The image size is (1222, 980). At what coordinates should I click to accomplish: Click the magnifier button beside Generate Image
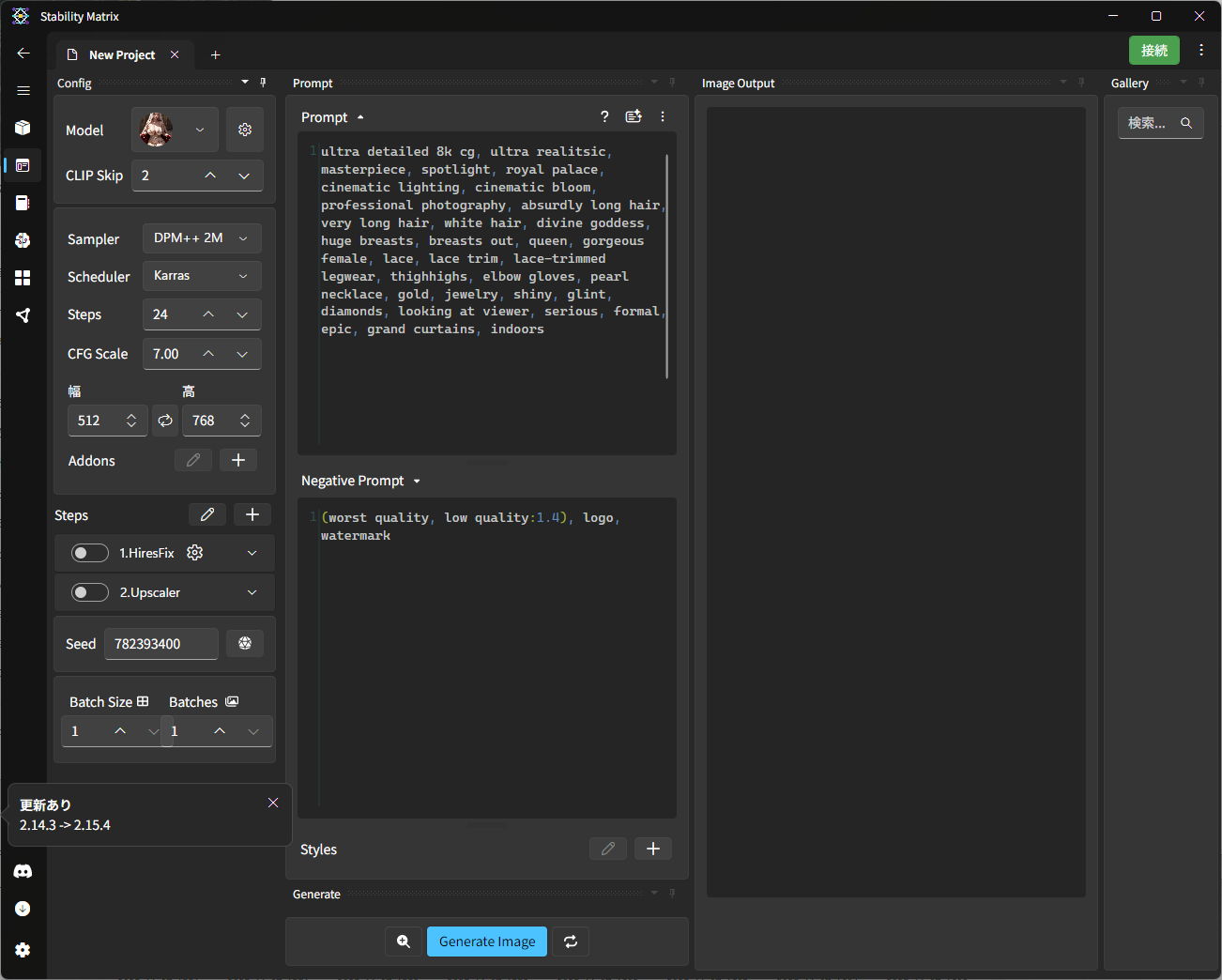[404, 942]
